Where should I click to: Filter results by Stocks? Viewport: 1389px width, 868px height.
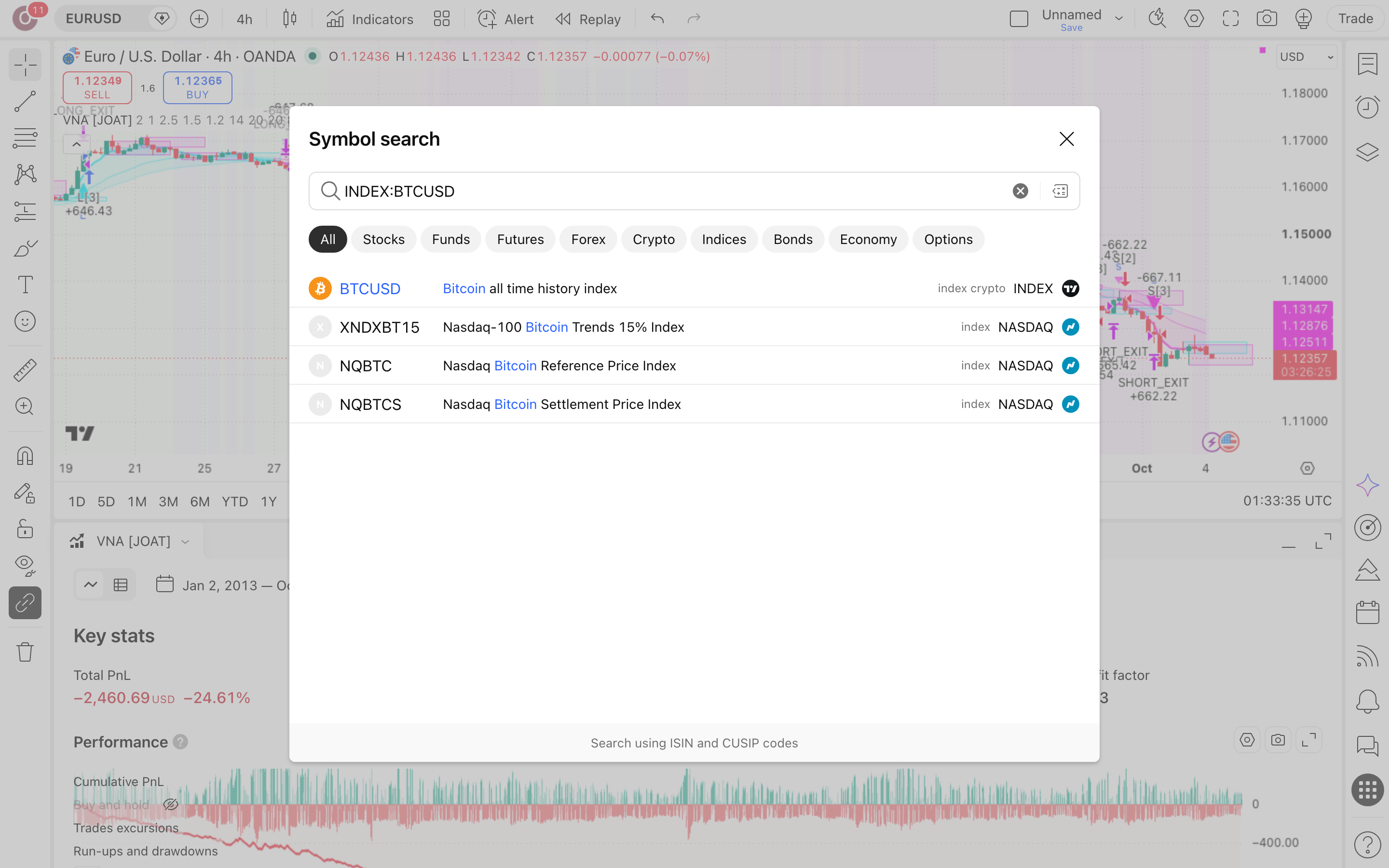click(x=383, y=239)
